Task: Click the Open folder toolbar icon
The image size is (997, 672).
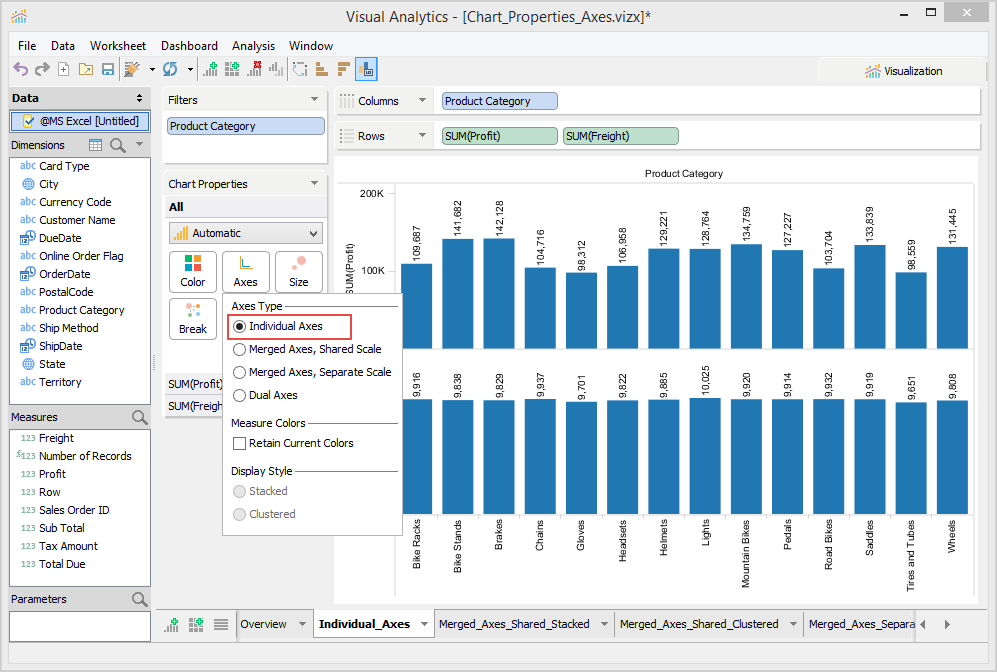Action: coord(84,69)
